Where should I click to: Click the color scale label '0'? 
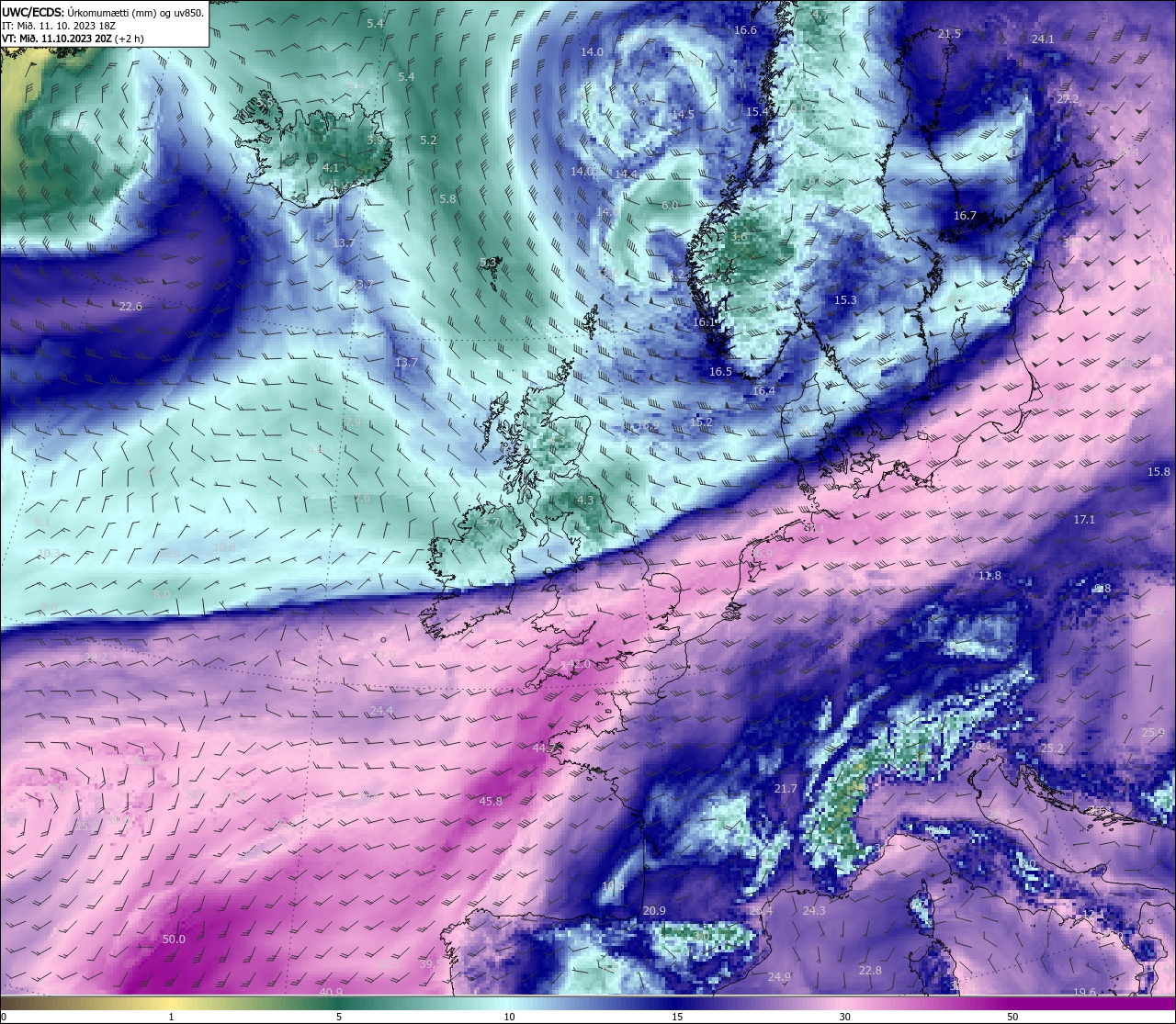click(4, 1017)
